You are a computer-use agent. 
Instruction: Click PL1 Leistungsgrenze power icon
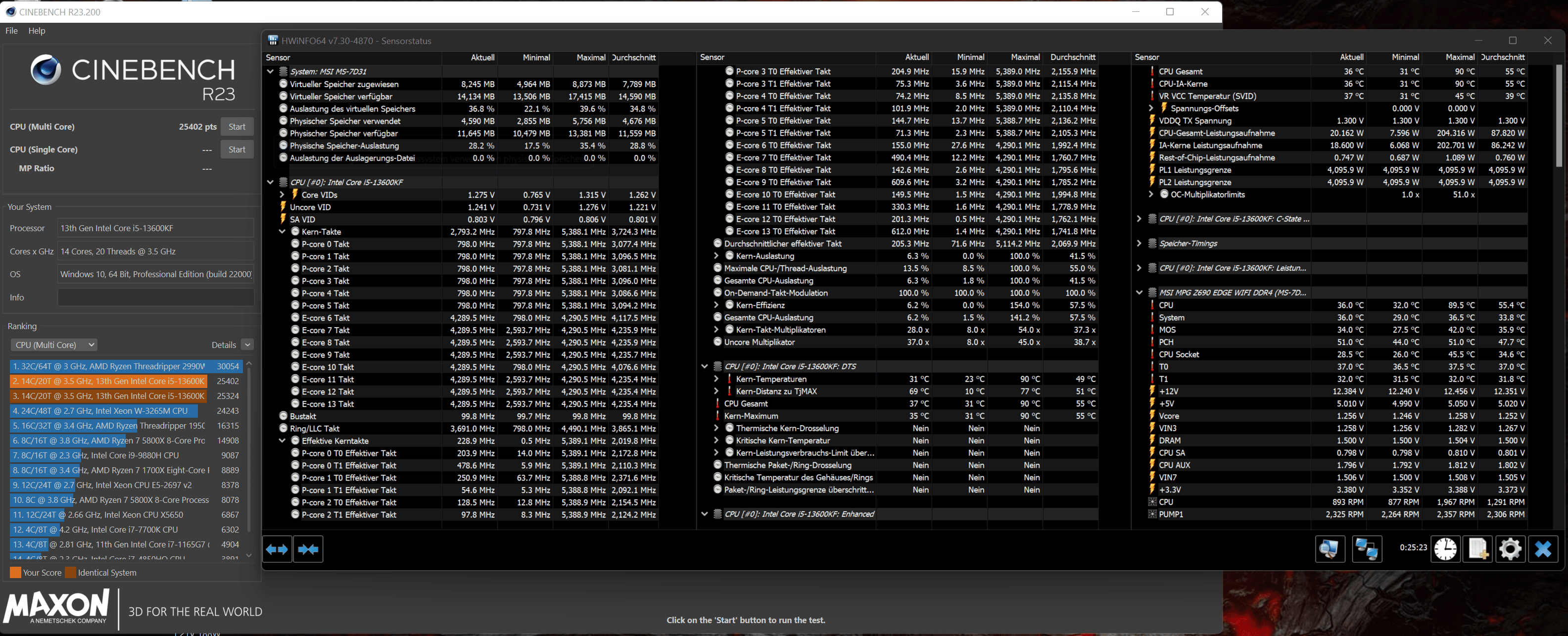pos(1152,169)
